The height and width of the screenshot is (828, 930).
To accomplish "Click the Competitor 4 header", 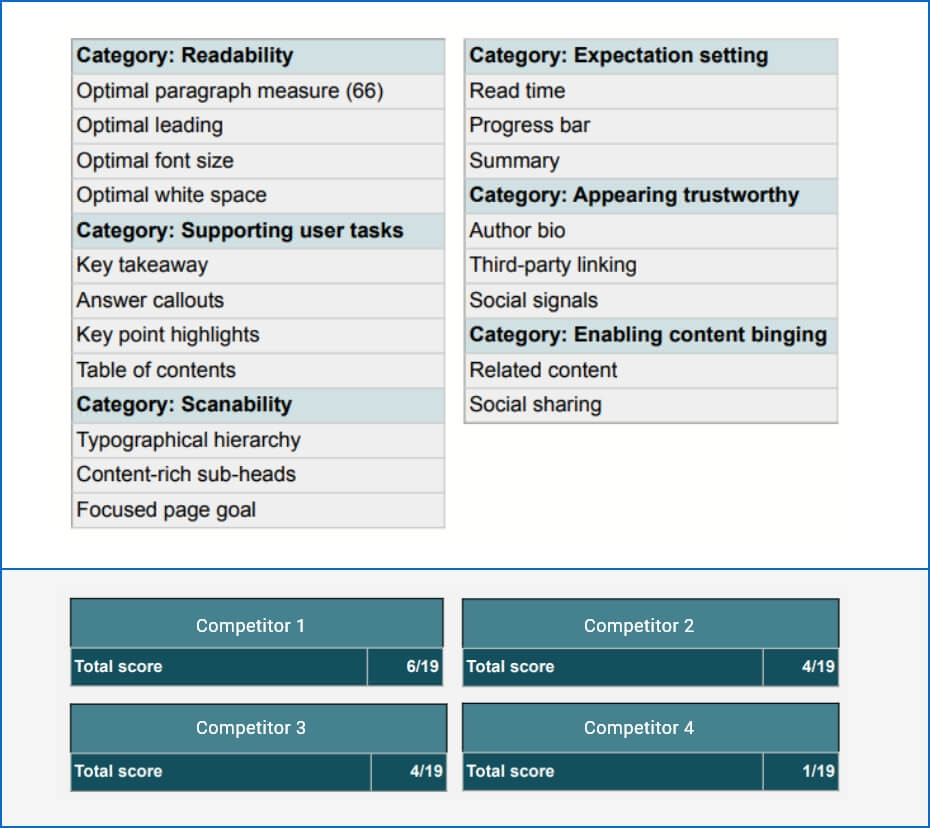I will [650, 728].
